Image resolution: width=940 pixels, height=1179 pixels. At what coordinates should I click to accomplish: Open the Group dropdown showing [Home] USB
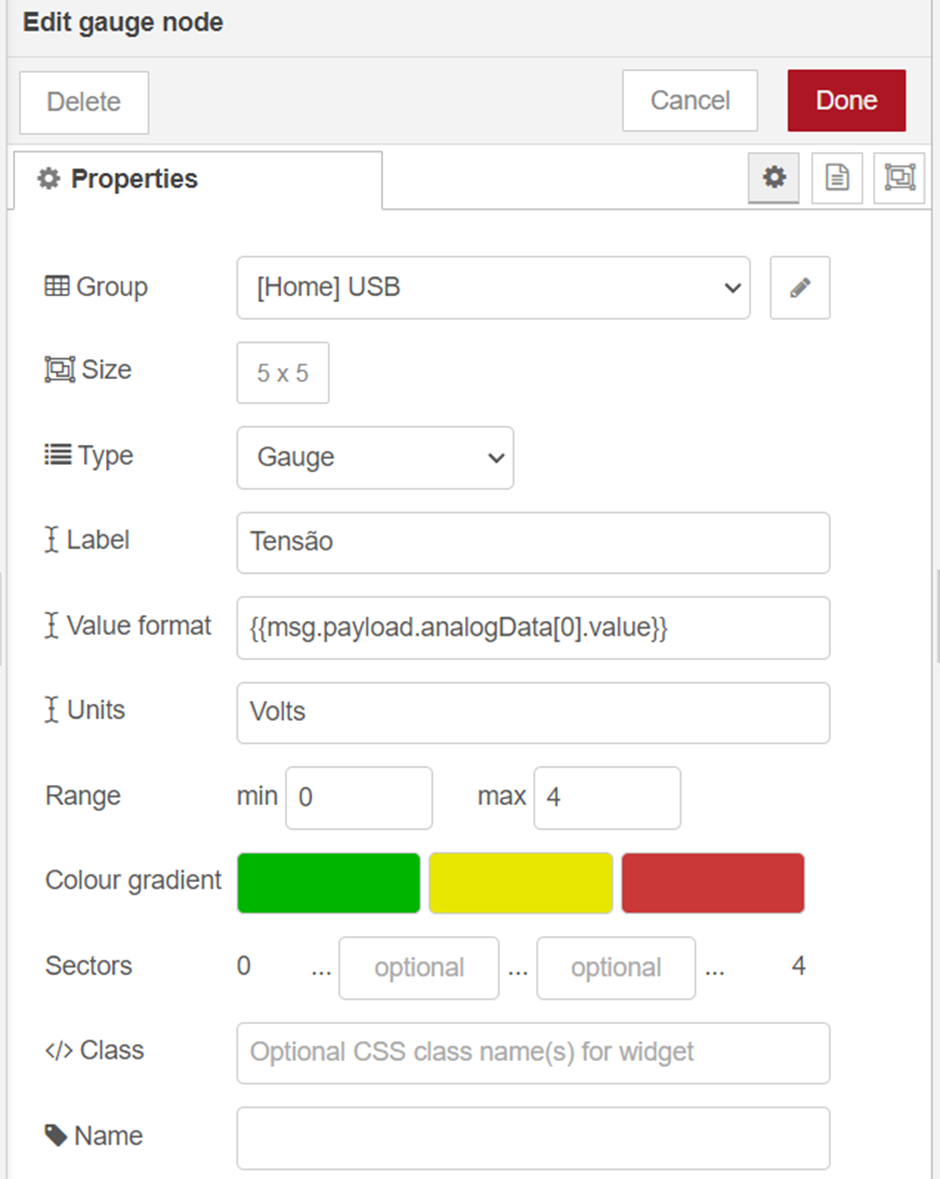(x=493, y=287)
